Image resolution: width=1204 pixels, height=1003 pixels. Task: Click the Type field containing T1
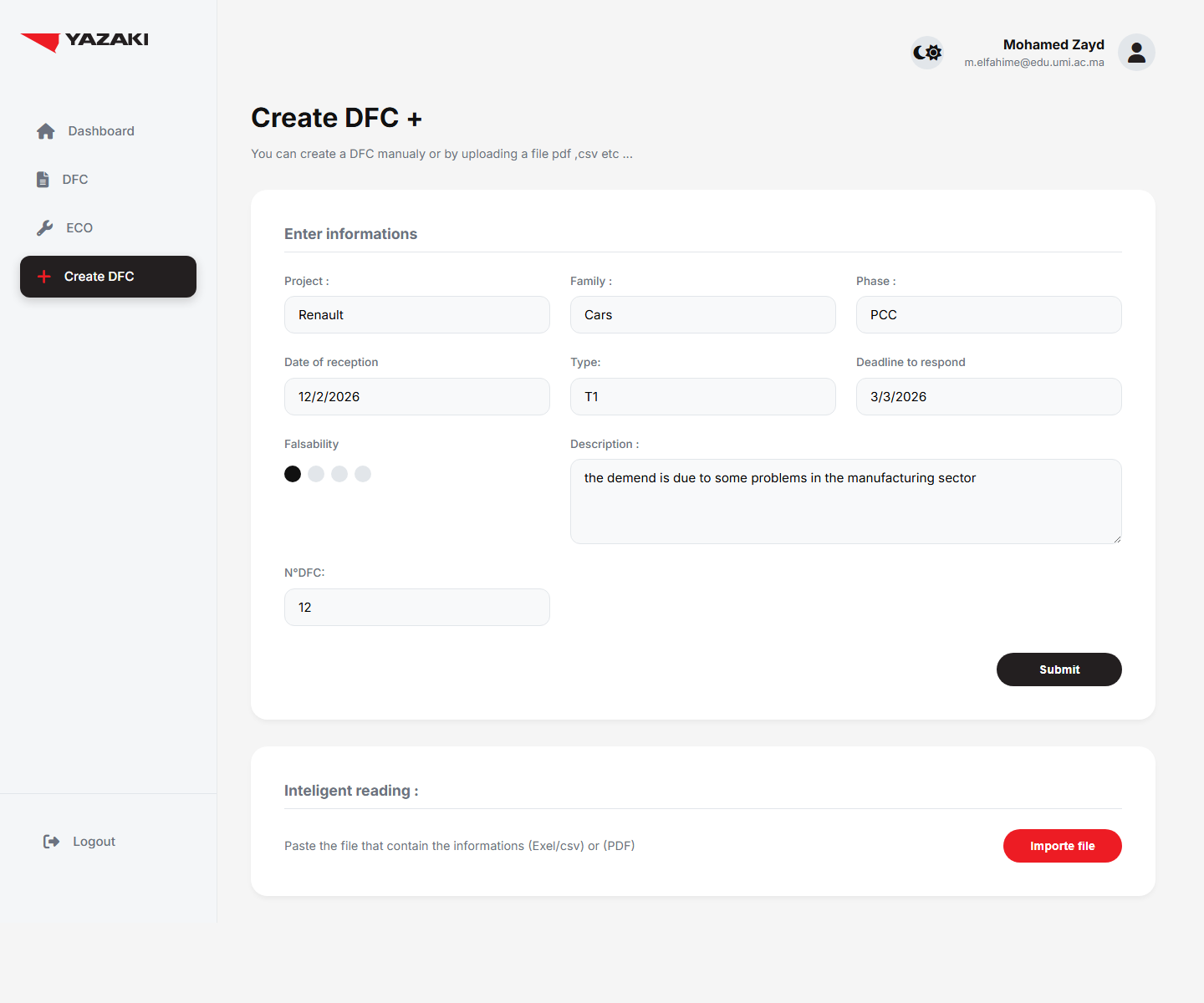(703, 397)
